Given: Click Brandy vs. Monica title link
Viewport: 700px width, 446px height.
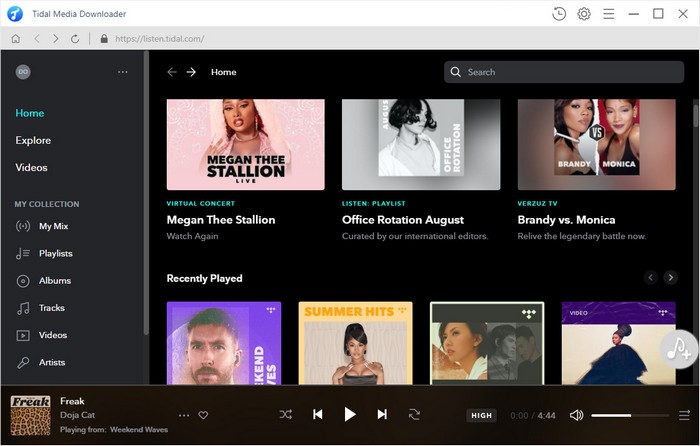Looking at the screenshot, I should click(x=566, y=220).
